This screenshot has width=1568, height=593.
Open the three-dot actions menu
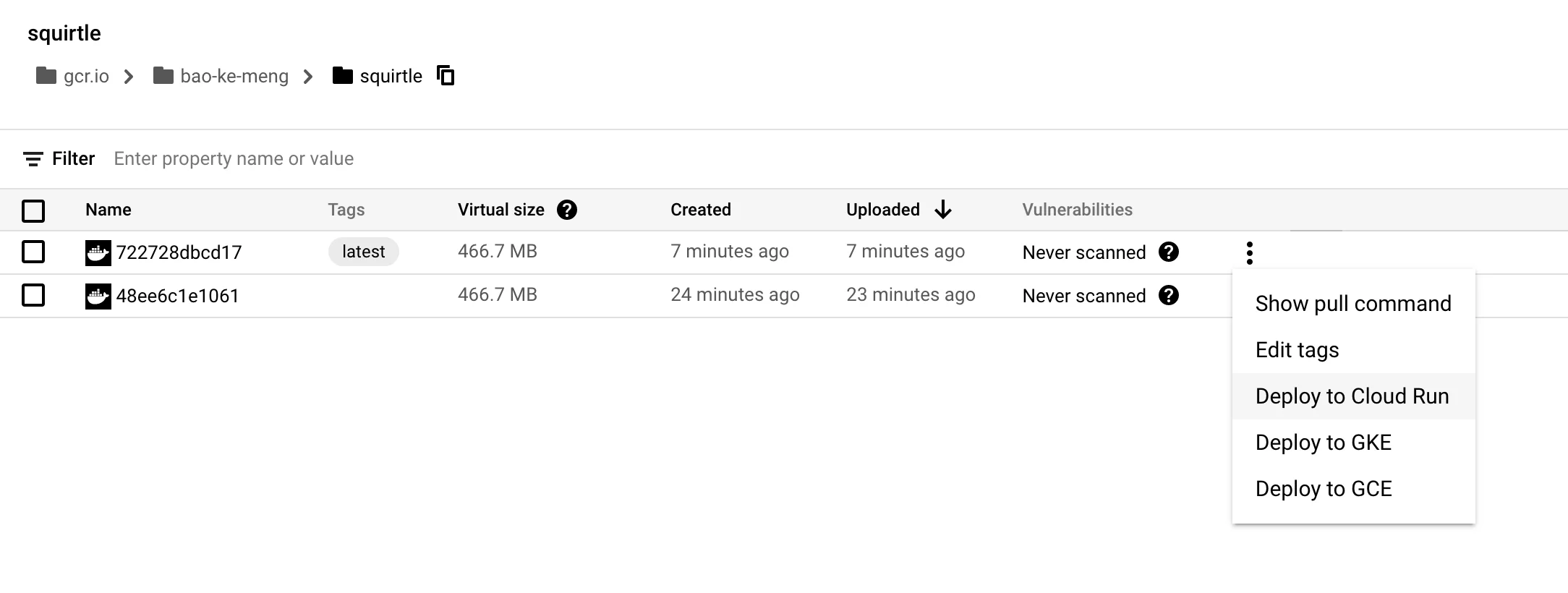coord(1248,252)
